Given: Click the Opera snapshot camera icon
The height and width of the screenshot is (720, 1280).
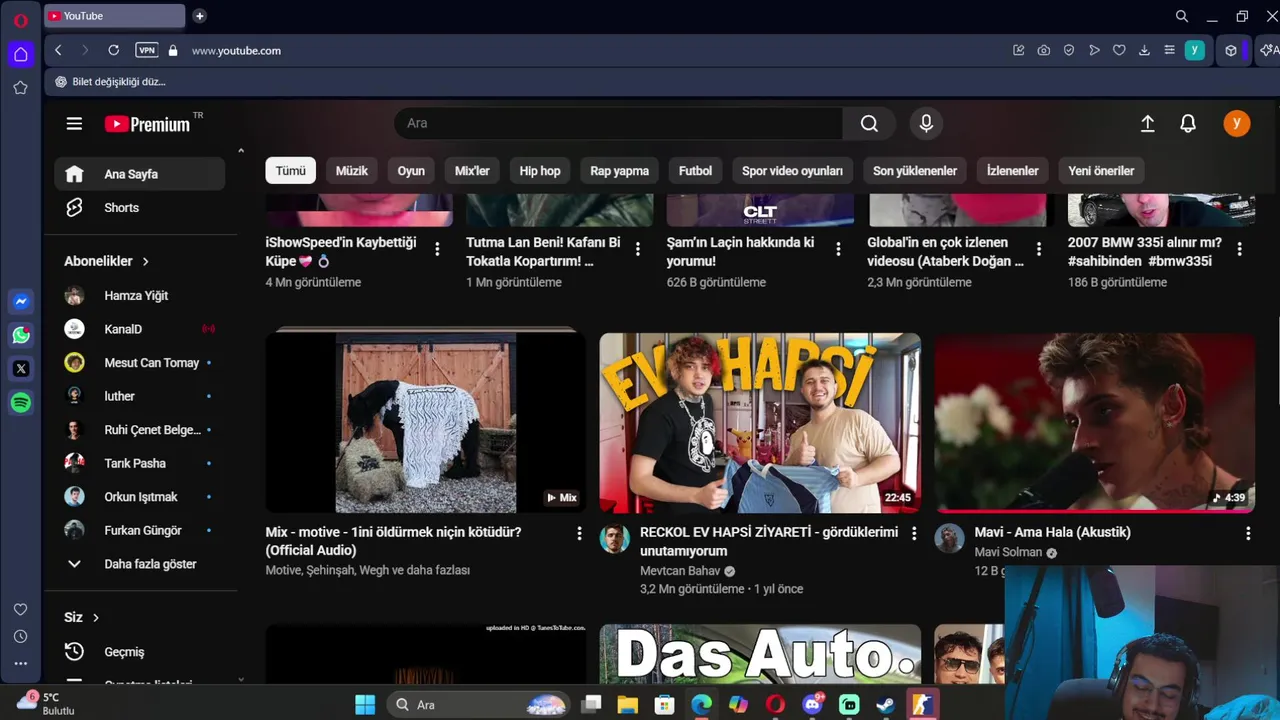Looking at the screenshot, I should [x=1044, y=50].
